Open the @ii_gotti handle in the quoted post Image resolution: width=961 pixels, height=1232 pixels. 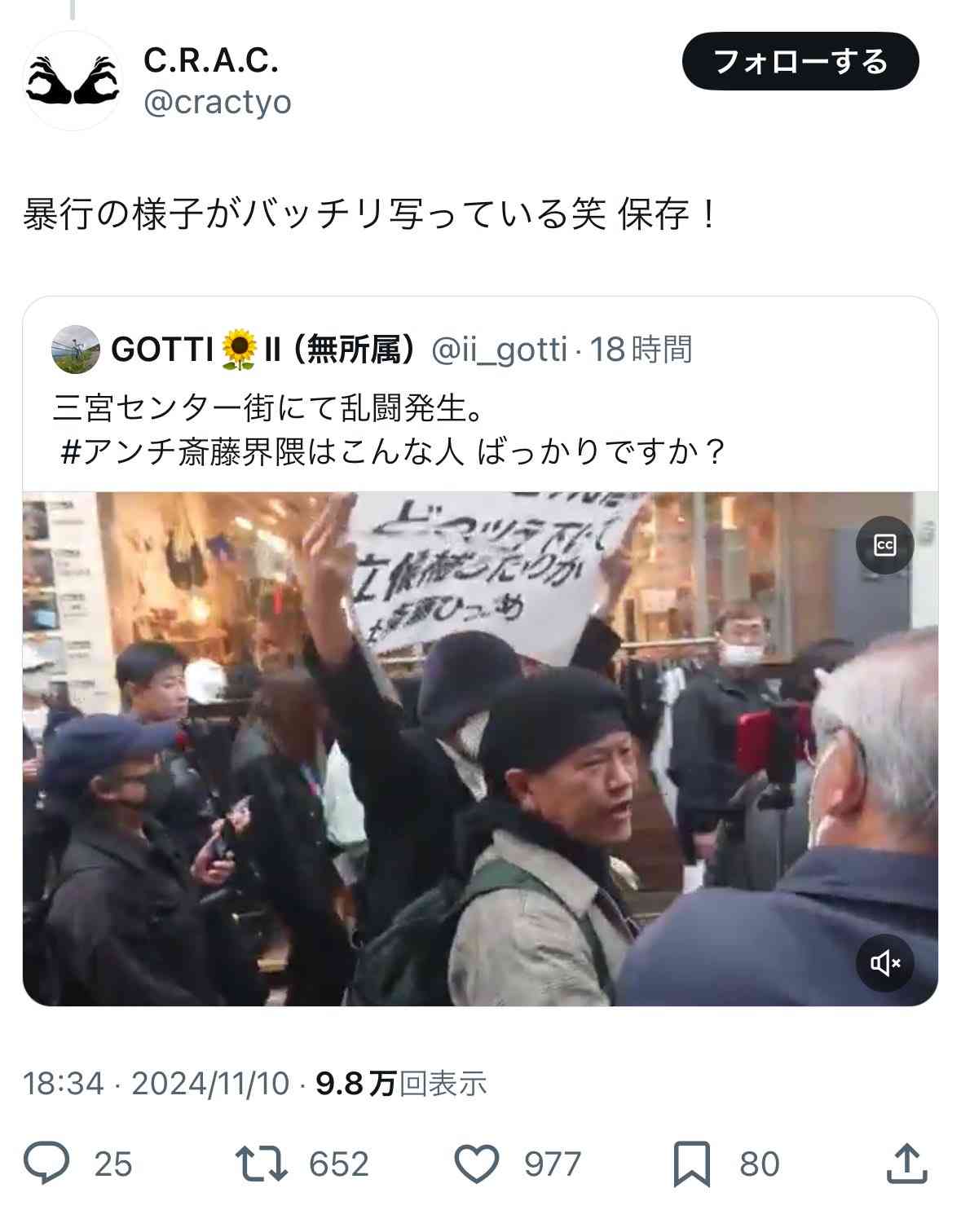coord(498,350)
